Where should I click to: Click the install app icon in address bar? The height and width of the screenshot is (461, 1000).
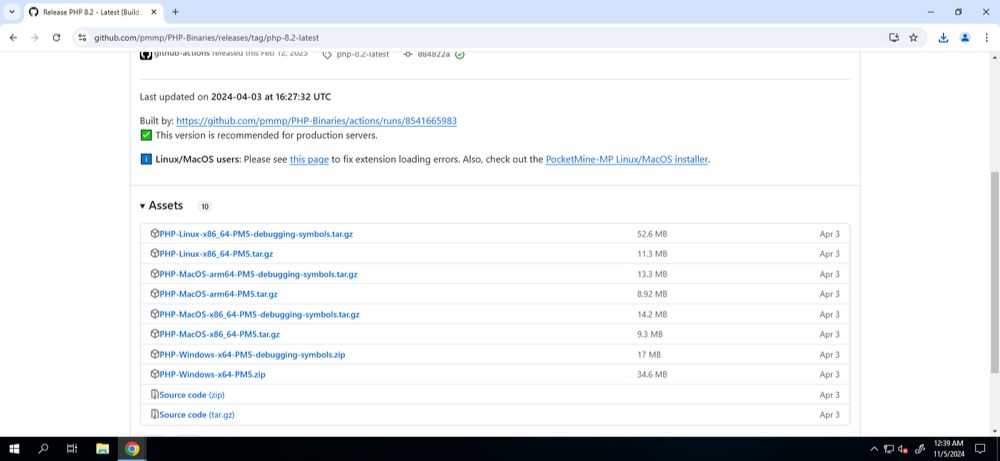pyautogui.click(x=894, y=38)
